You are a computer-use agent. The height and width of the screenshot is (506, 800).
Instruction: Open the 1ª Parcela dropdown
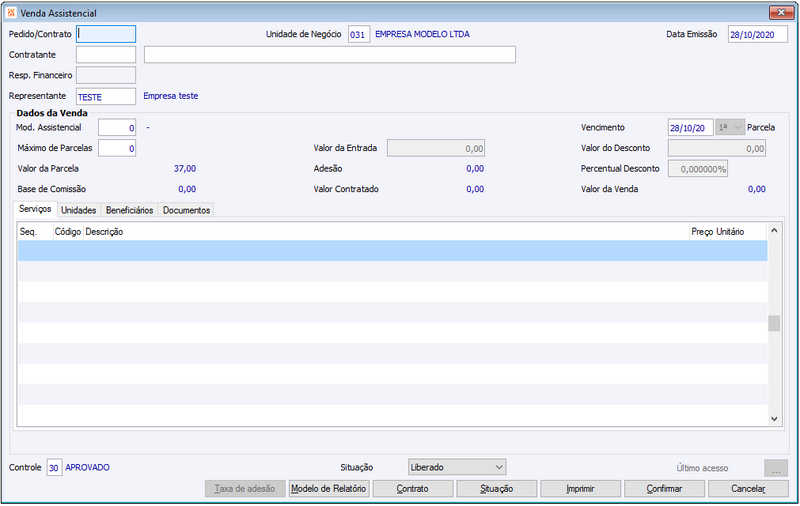pos(730,128)
